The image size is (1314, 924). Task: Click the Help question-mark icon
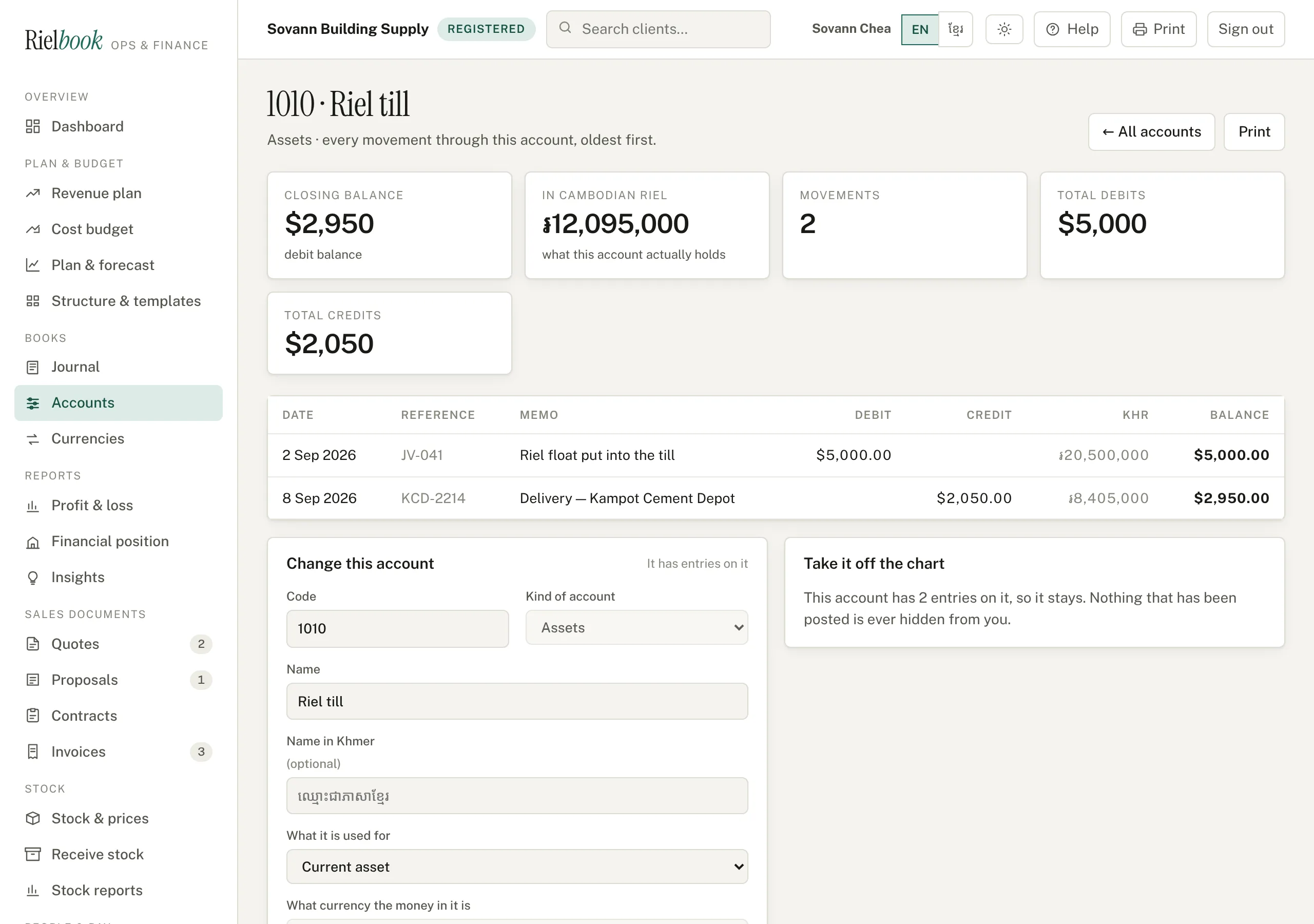1052,29
